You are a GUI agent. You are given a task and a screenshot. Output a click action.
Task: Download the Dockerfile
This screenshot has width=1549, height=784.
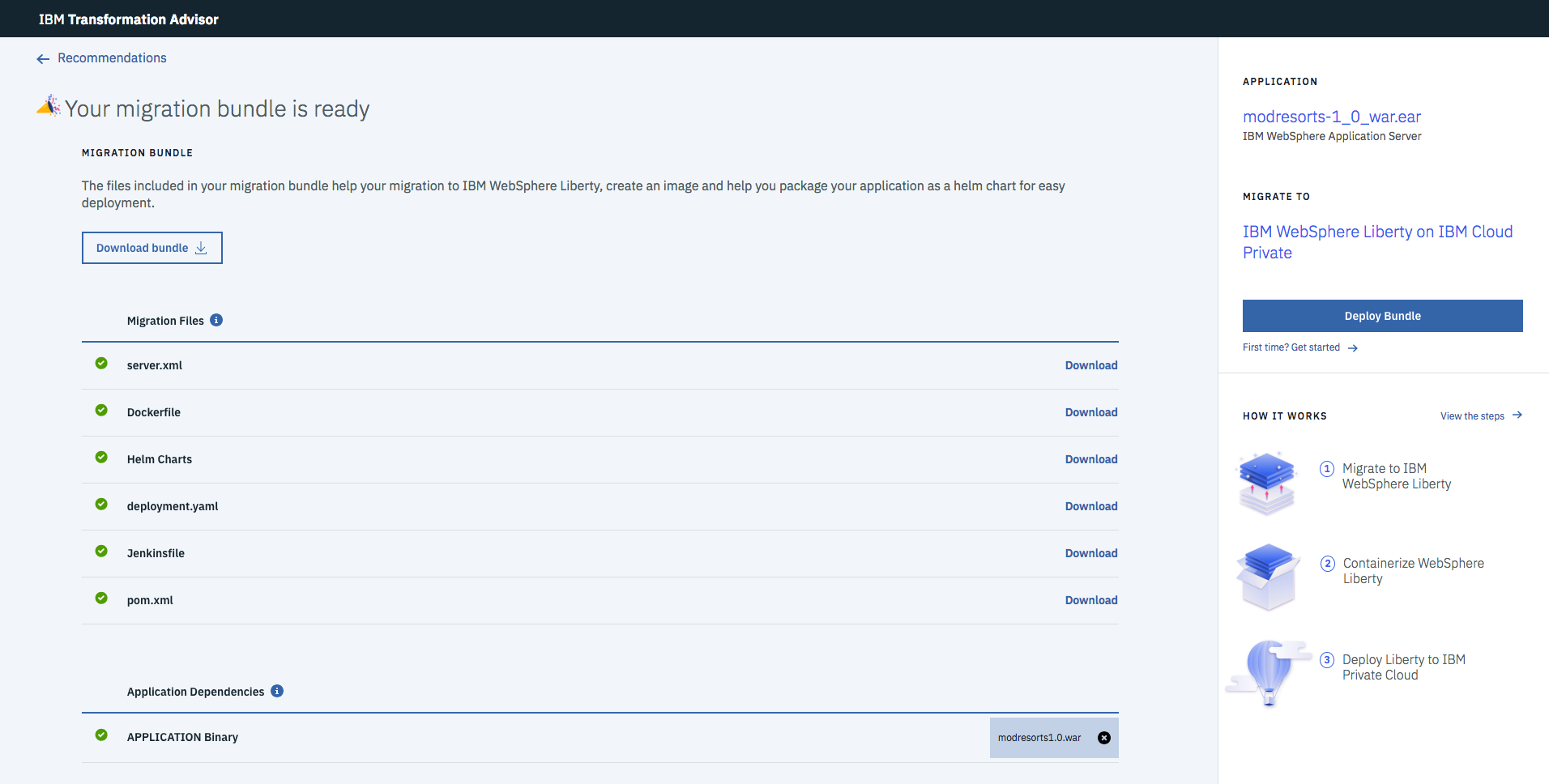coord(1091,412)
